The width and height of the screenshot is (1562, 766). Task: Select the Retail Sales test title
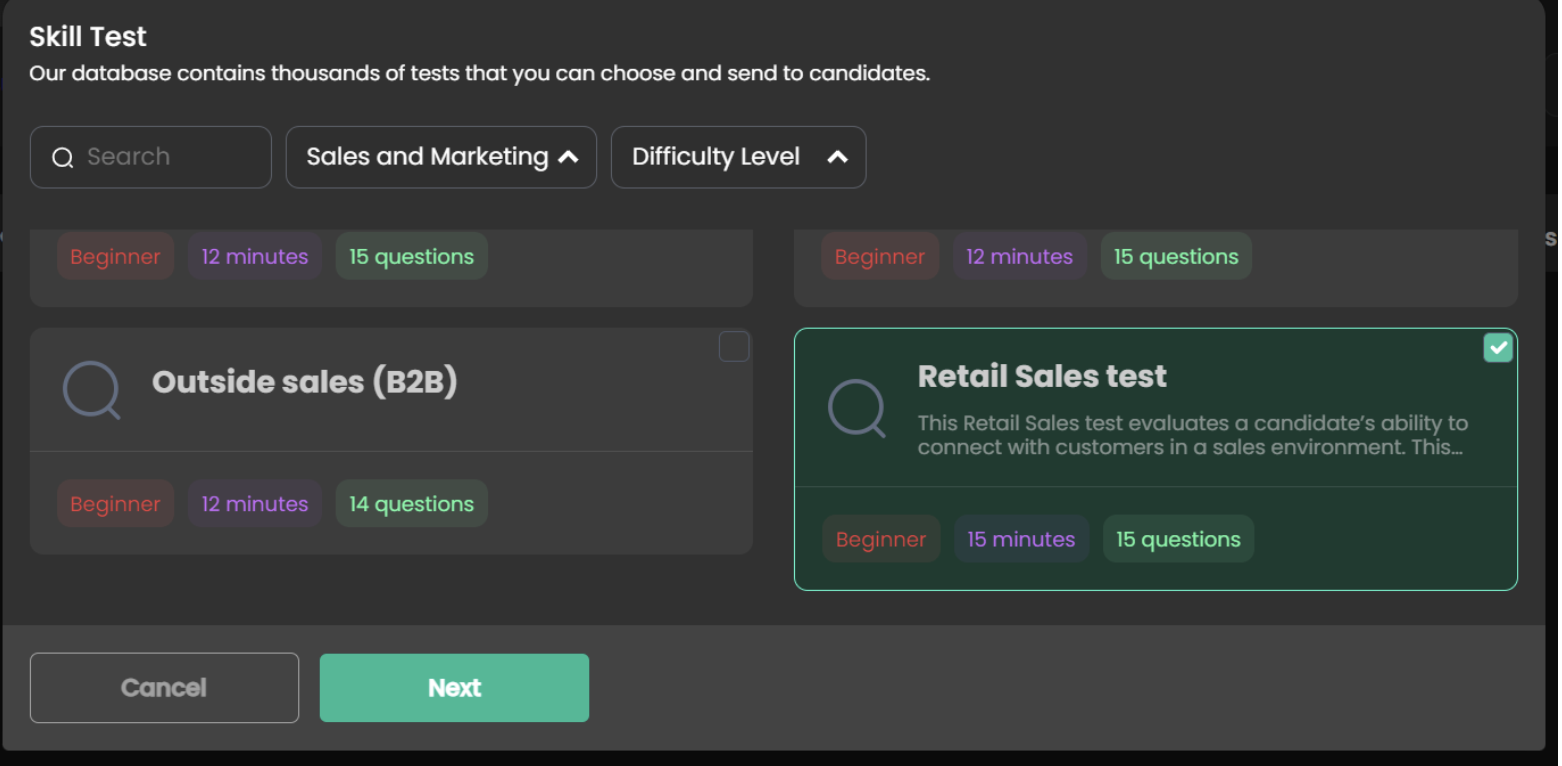pos(1042,376)
